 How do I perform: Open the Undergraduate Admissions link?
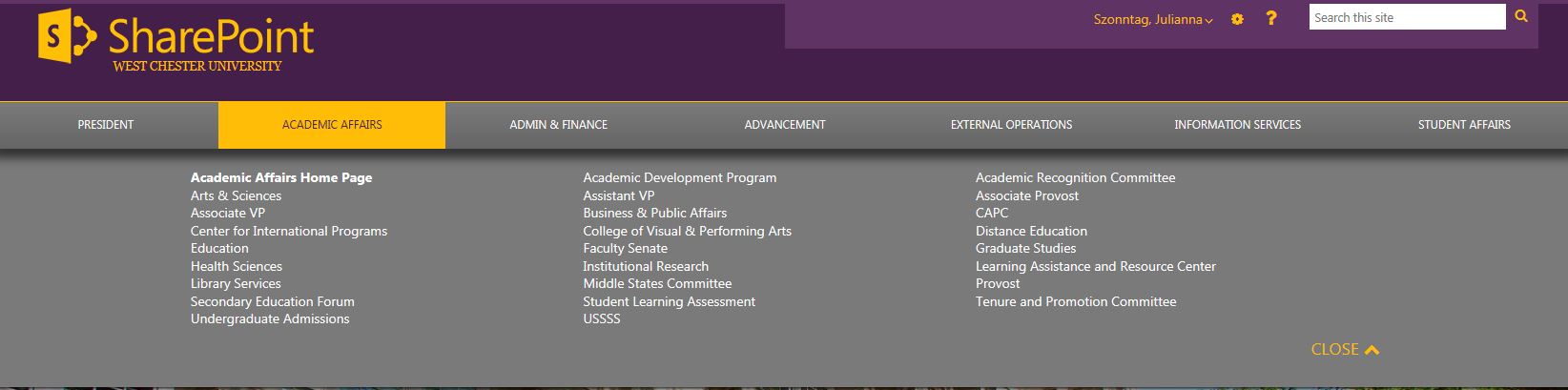tap(270, 318)
